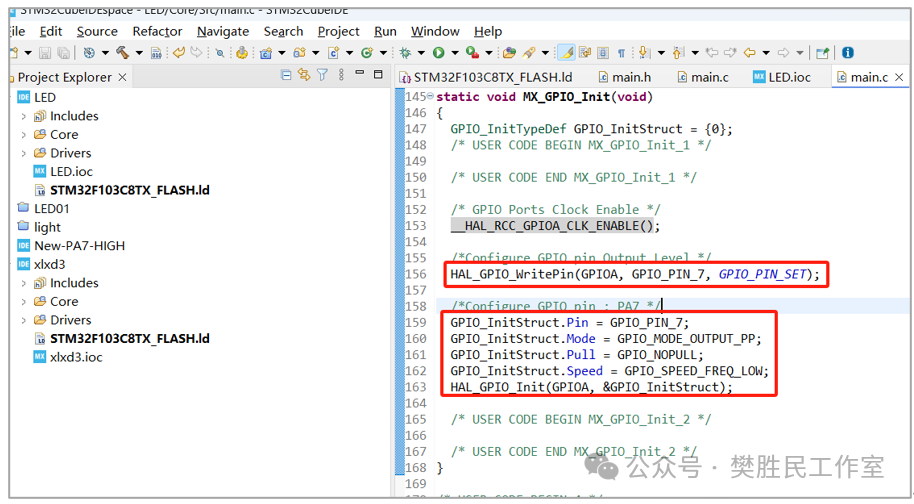Maximize the Project Explorer panel
Image resolution: width=914 pixels, height=504 pixels.
click(378, 75)
